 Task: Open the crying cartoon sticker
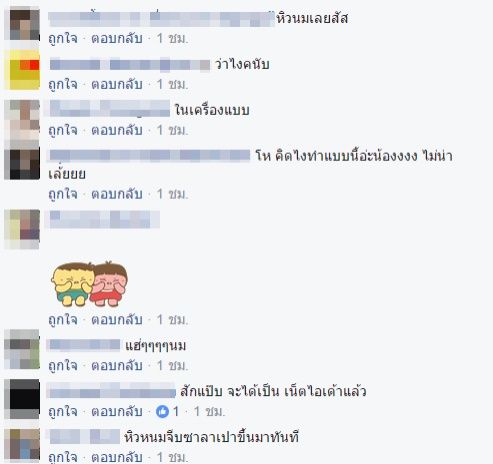point(89,284)
